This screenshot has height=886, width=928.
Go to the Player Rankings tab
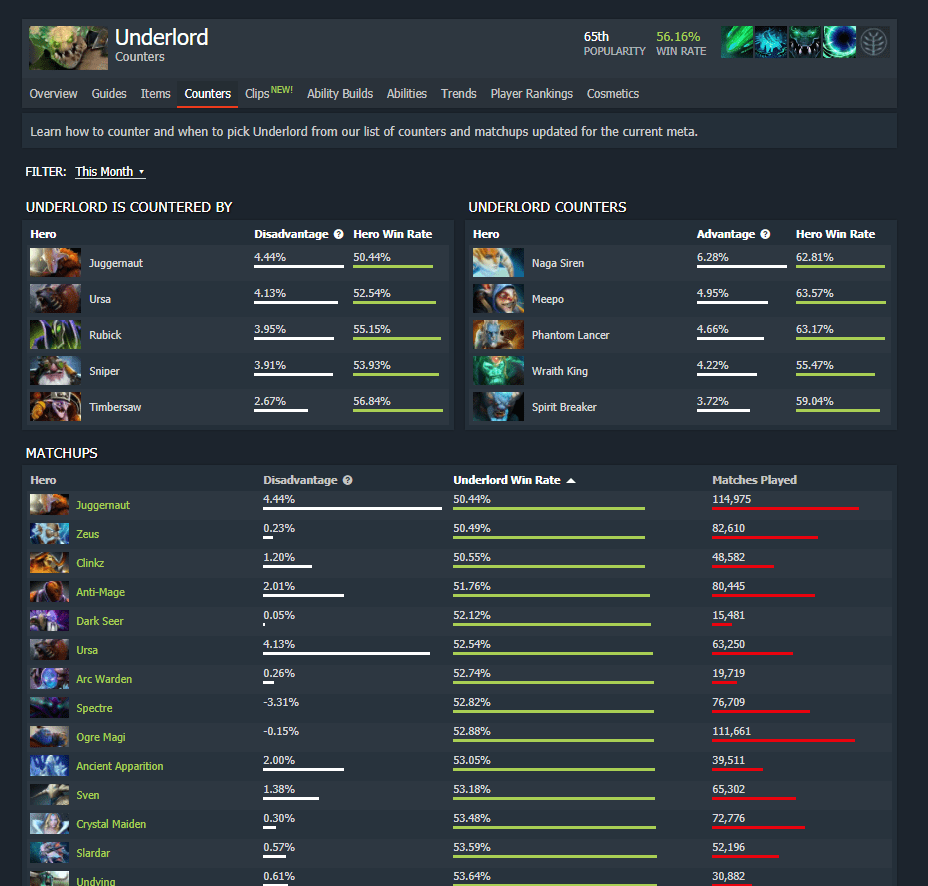coord(531,94)
